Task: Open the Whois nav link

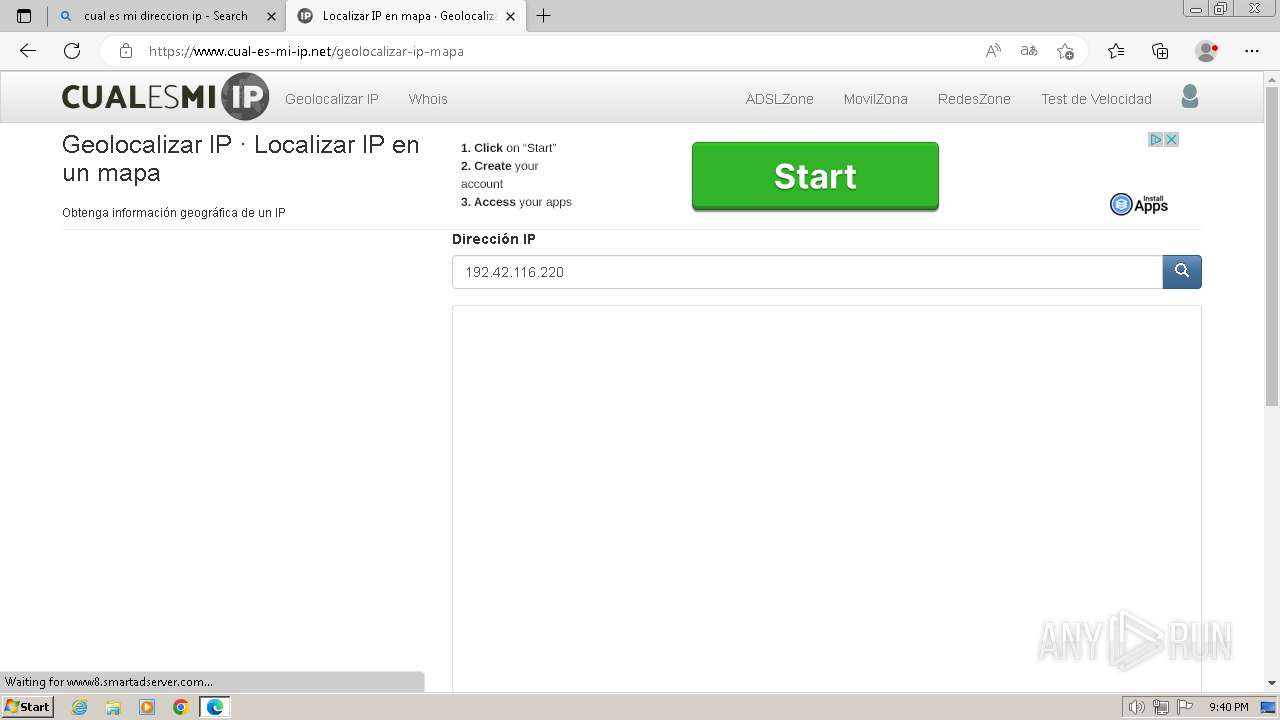Action: 428,99
